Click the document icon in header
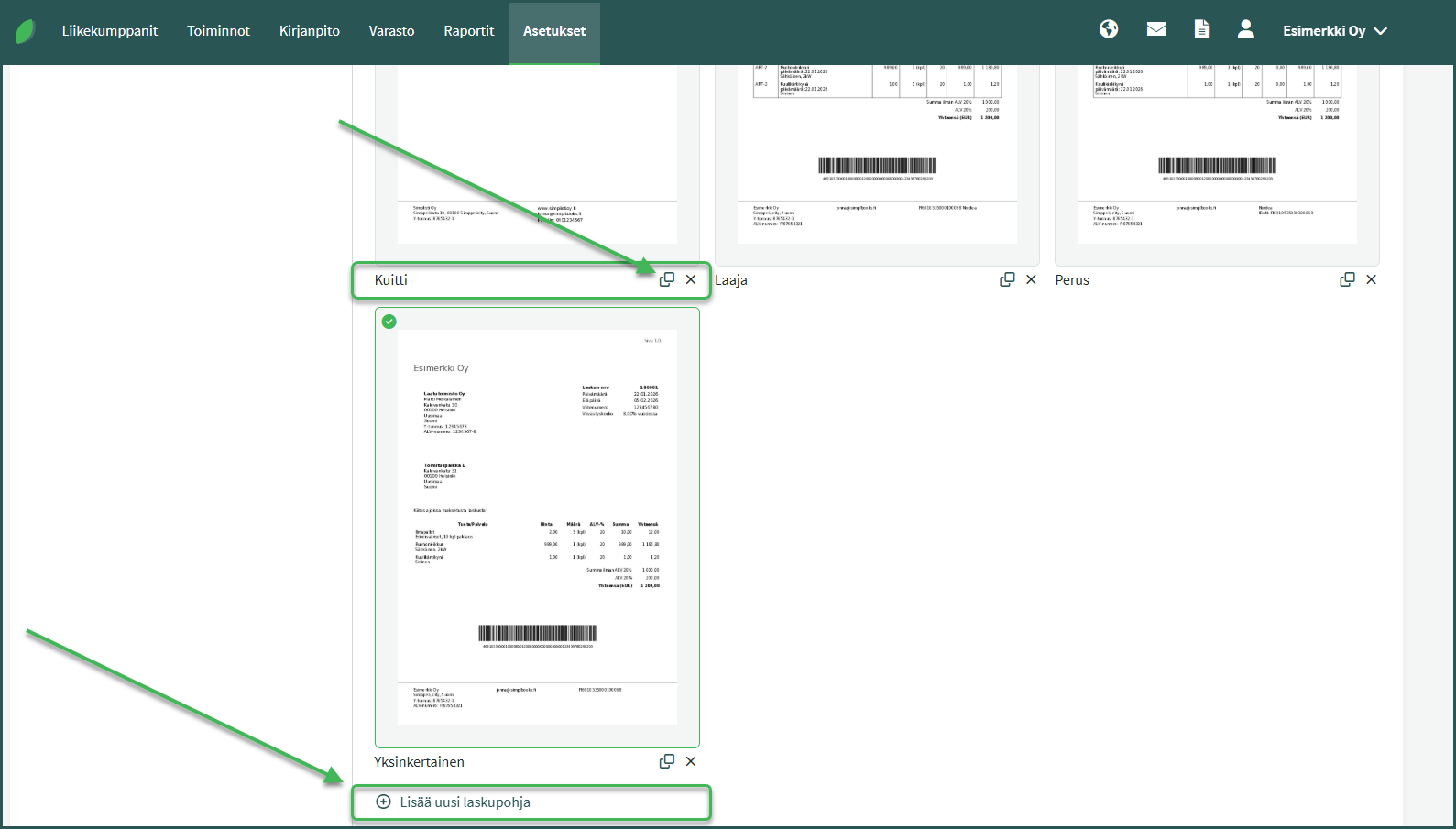This screenshot has height=829, width=1456. point(1201,29)
